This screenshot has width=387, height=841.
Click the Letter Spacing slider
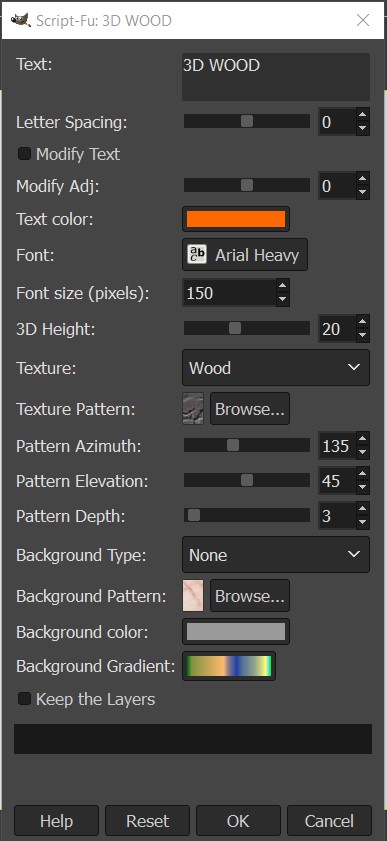click(247, 121)
